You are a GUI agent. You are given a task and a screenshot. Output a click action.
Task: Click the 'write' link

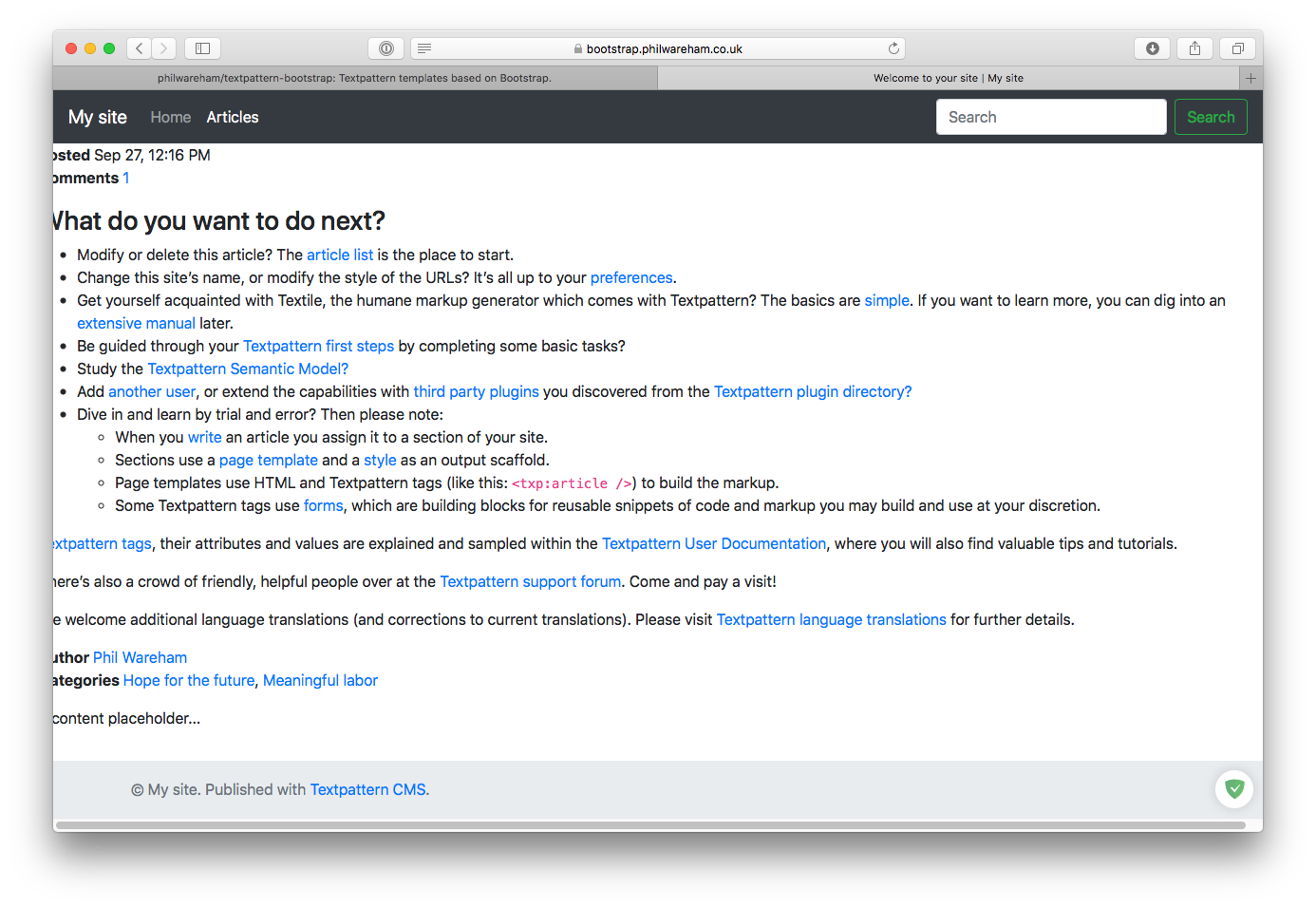tap(204, 437)
